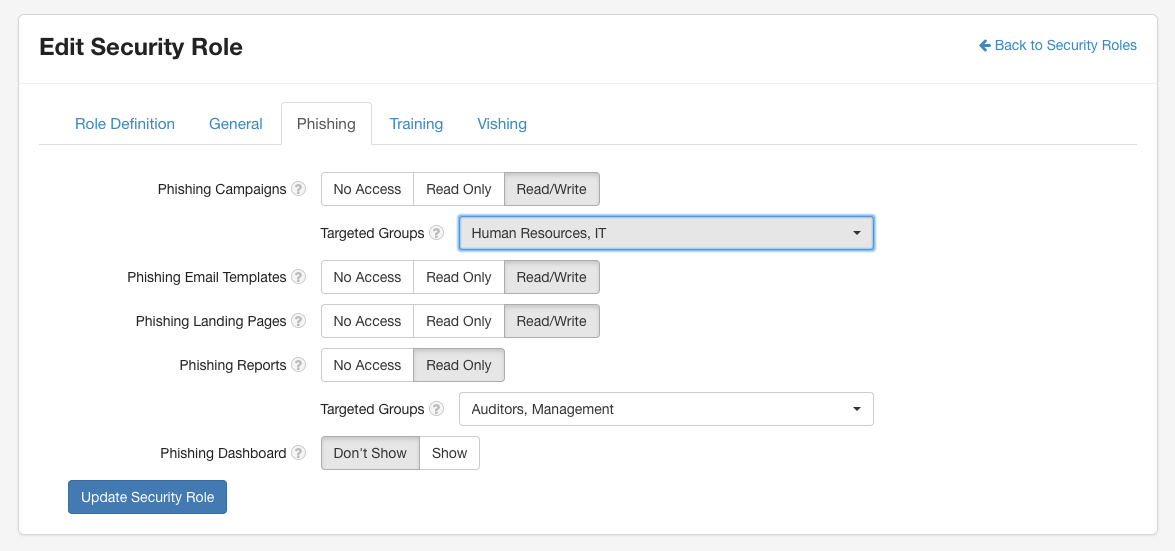This screenshot has width=1175, height=551.
Task: Click help icon beside Phishing Campaigns
Action: click(x=298, y=189)
